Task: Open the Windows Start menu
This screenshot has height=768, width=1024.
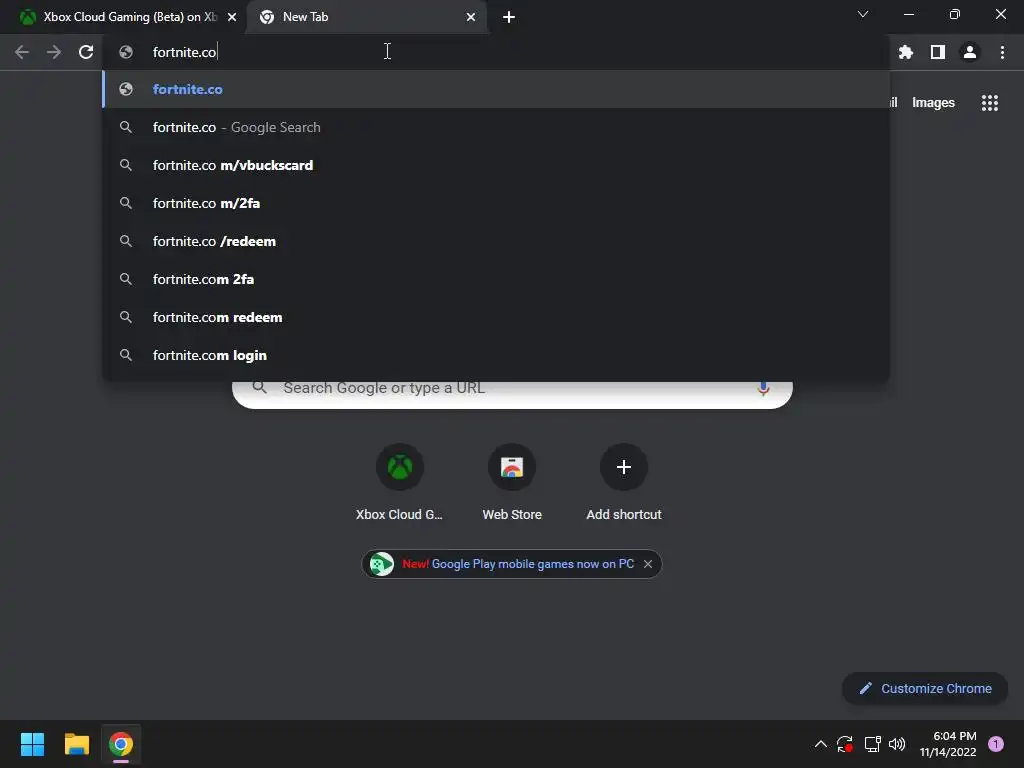Action: point(32,744)
